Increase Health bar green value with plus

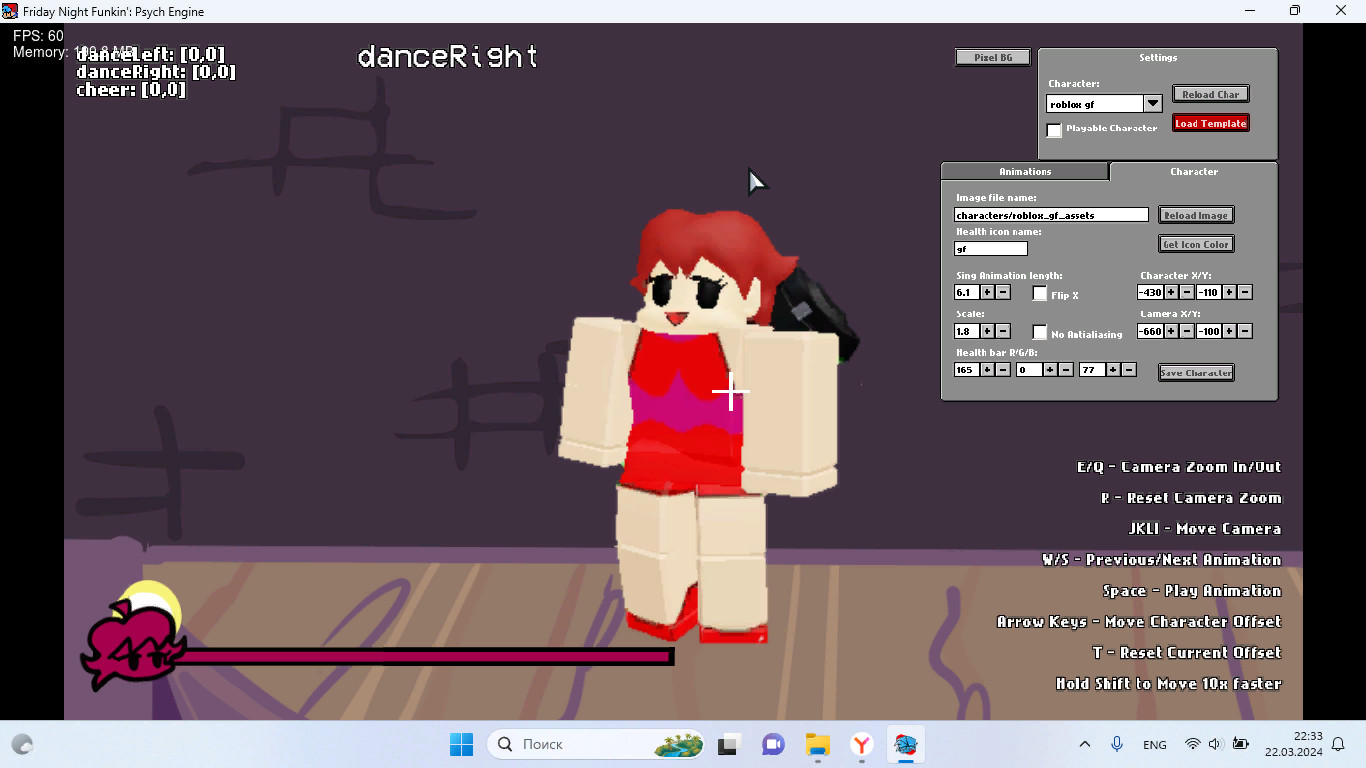pyautogui.click(x=1050, y=369)
